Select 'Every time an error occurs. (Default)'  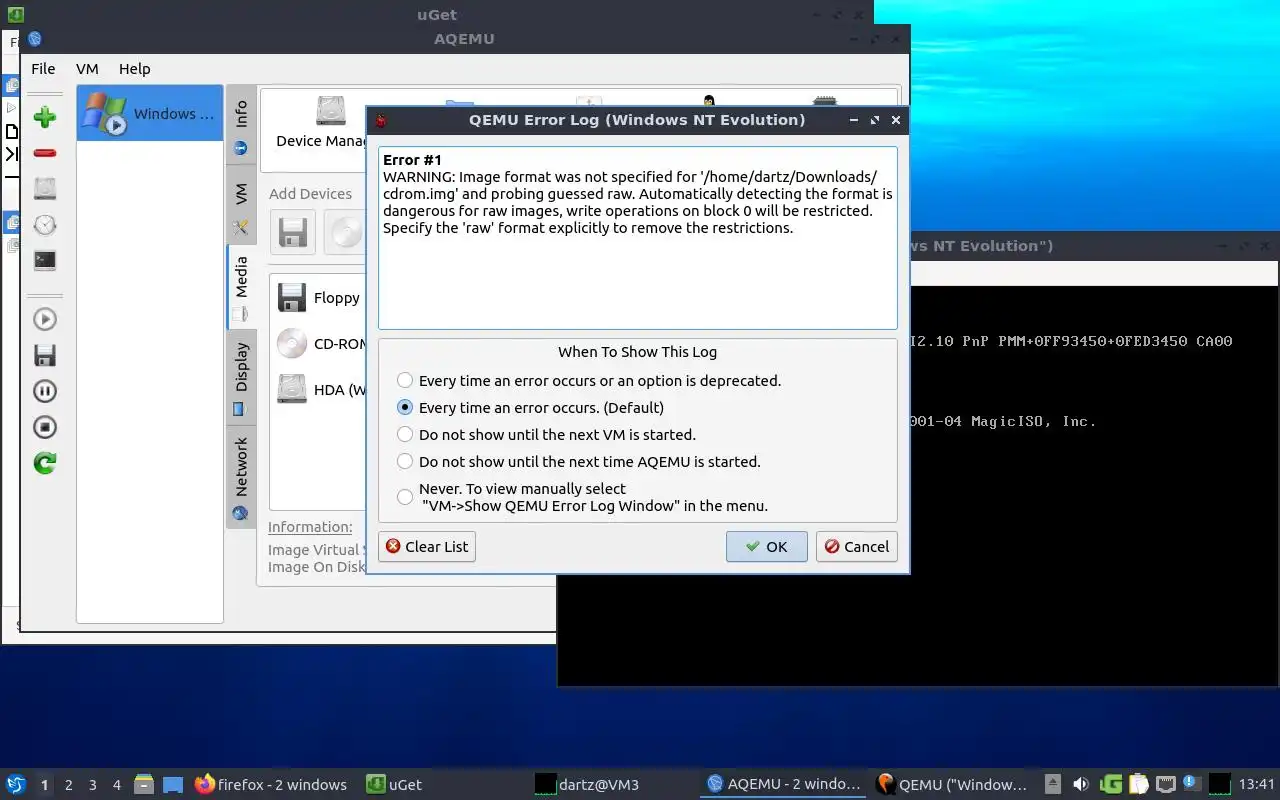point(530,408)
